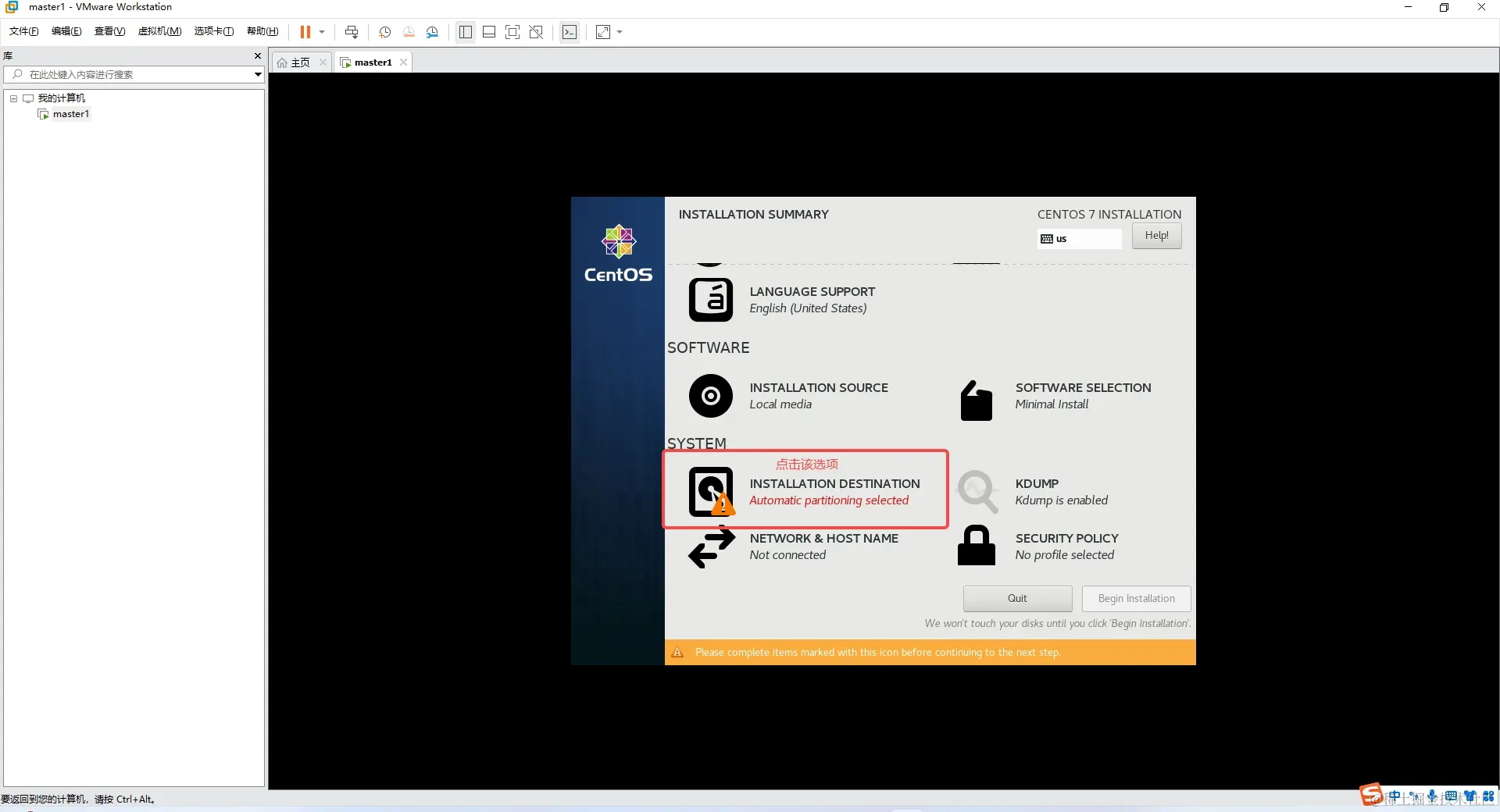Click the Sogou microphone voice input icon
This screenshot has width=1500, height=812.
[1432, 796]
